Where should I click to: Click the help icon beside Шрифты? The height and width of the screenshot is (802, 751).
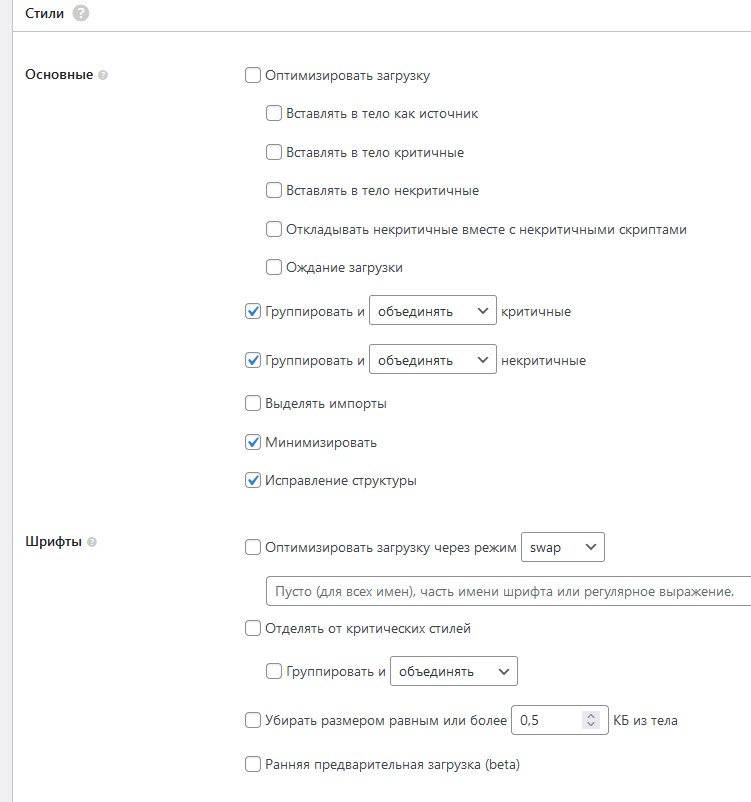[x=92, y=543]
